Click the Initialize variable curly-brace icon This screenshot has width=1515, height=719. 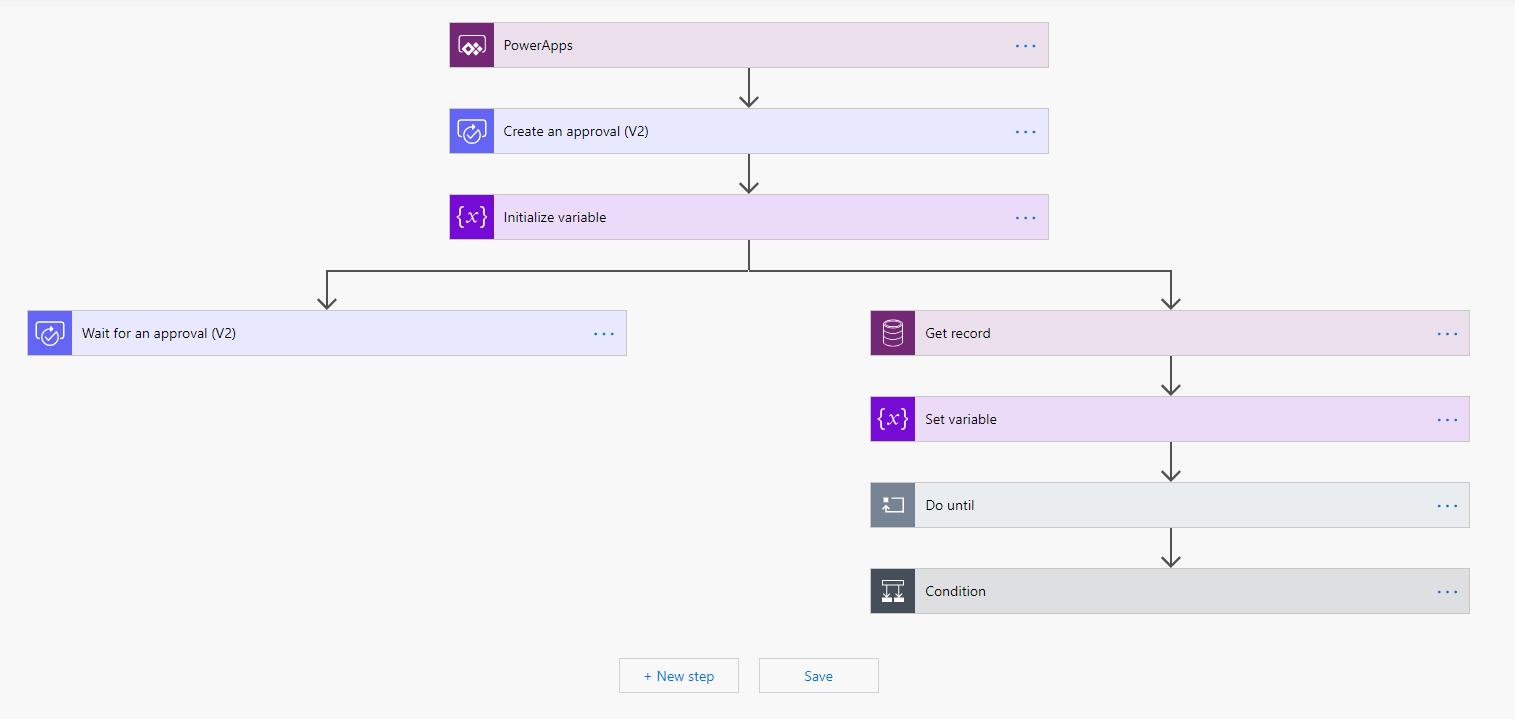coord(472,217)
